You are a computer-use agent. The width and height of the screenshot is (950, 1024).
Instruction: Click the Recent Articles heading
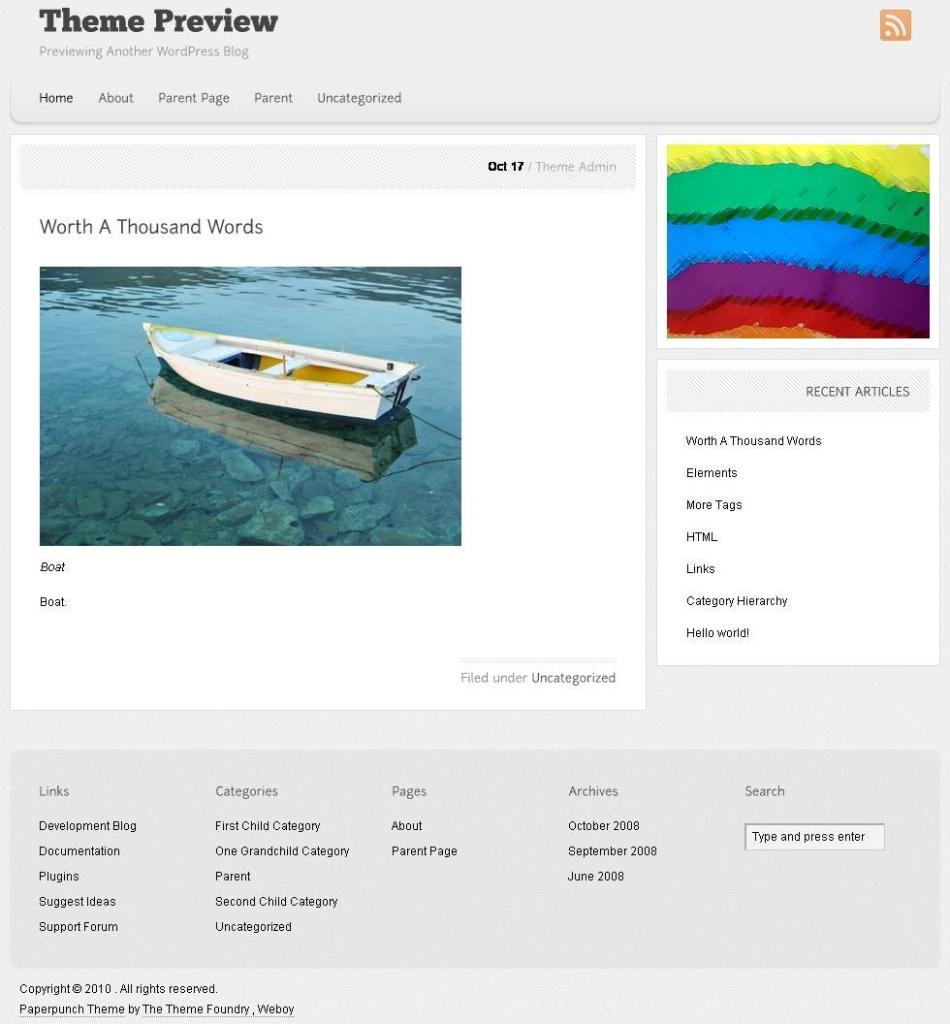click(x=857, y=391)
